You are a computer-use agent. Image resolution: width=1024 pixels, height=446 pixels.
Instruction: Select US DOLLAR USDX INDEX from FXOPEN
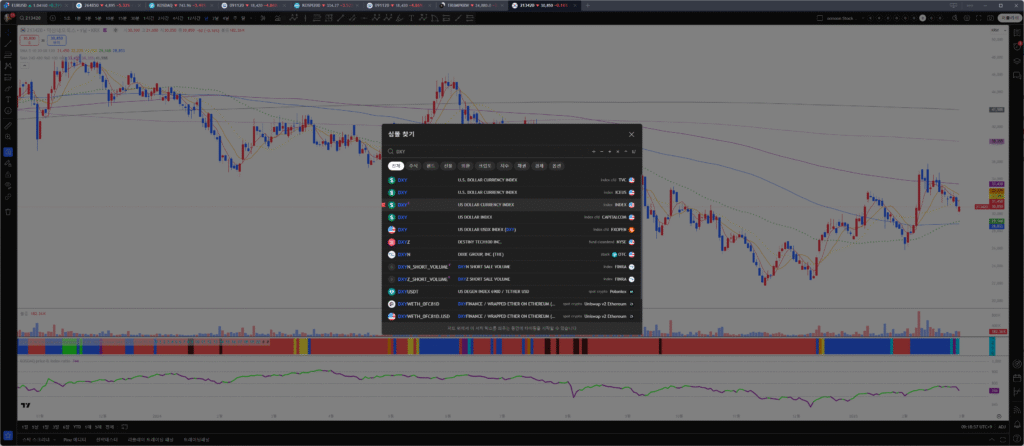(x=511, y=229)
